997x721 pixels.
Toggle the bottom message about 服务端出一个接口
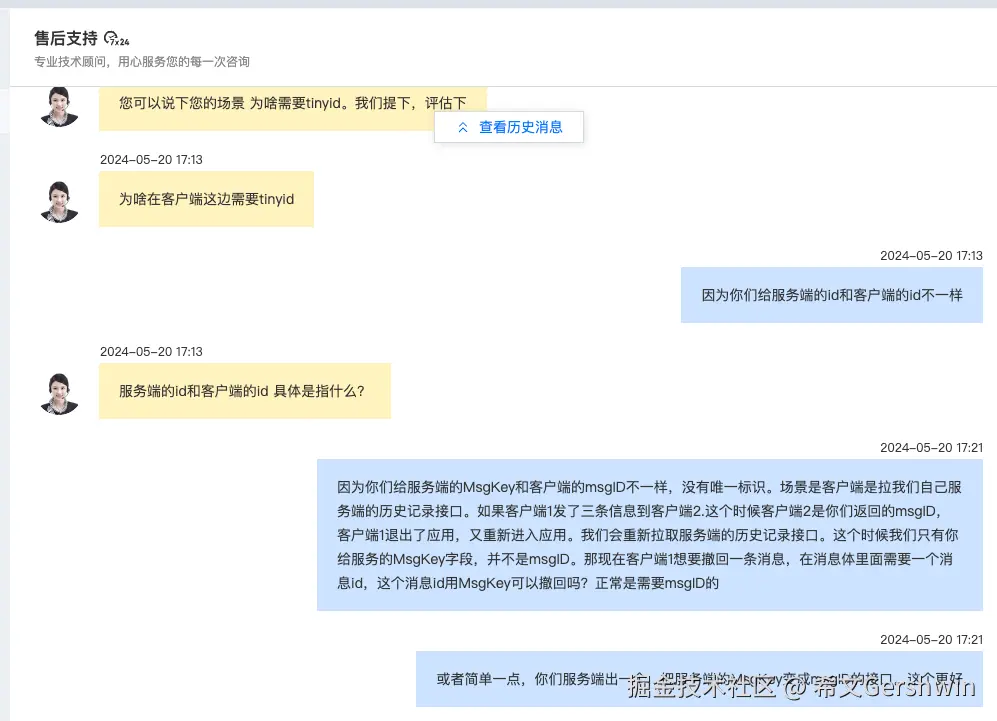click(700, 679)
